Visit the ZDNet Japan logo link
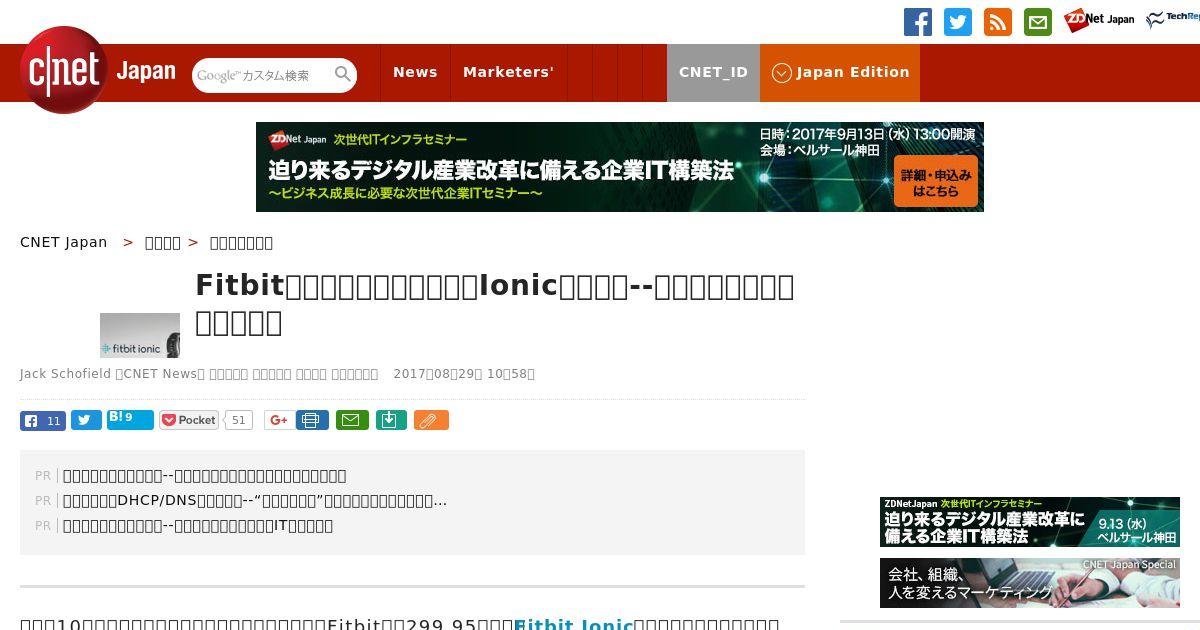1200x630 pixels. [x=1099, y=20]
